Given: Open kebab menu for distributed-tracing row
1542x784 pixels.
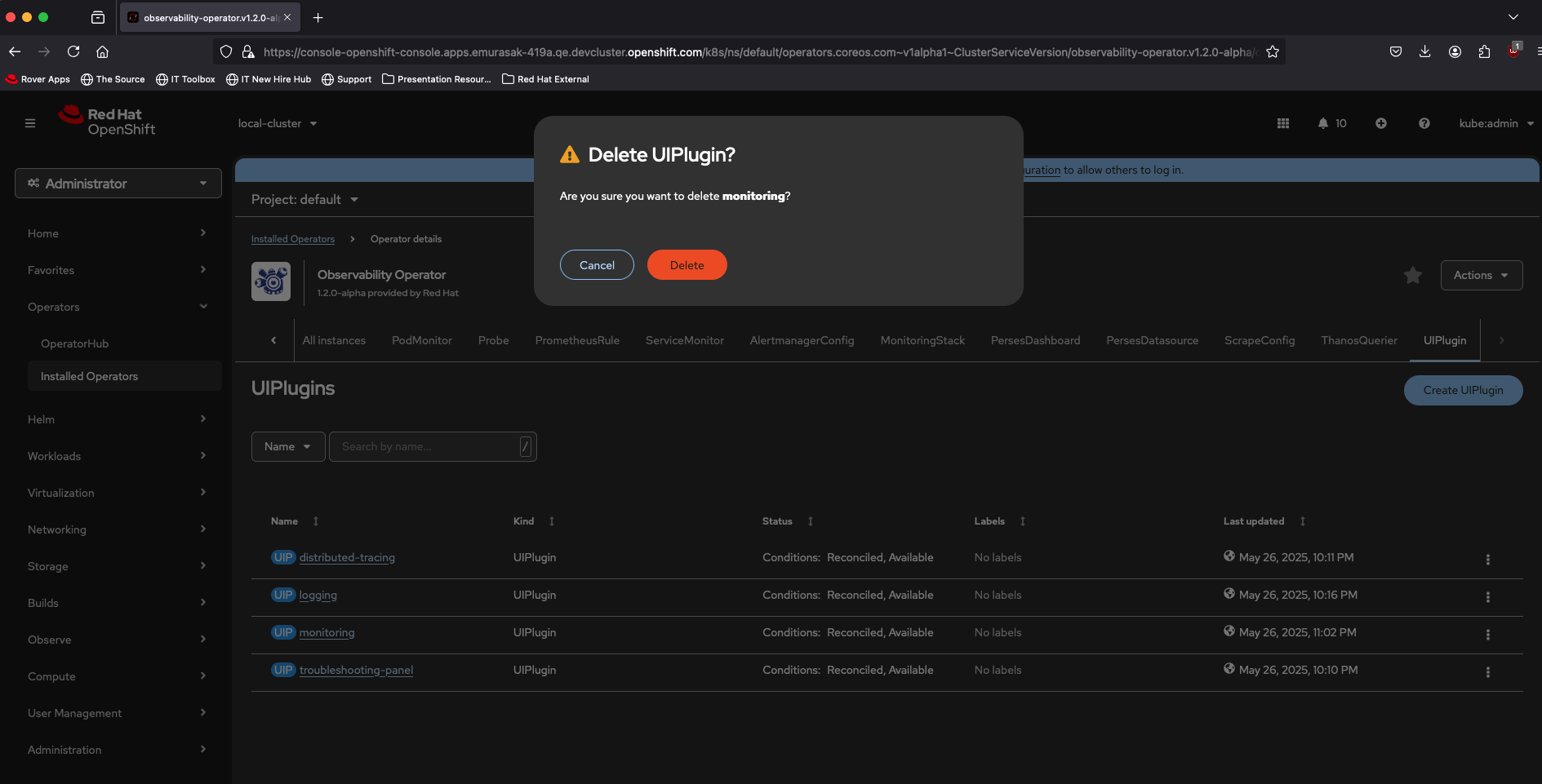Looking at the screenshot, I should tap(1488, 560).
